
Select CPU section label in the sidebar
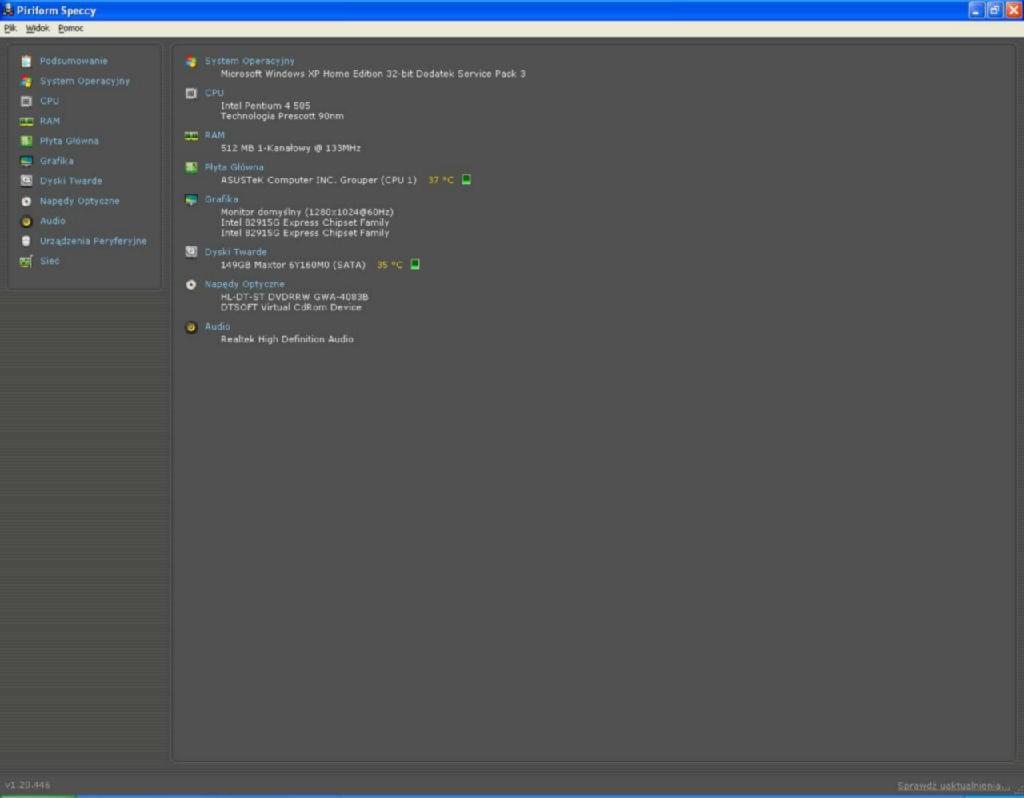click(50, 101)
